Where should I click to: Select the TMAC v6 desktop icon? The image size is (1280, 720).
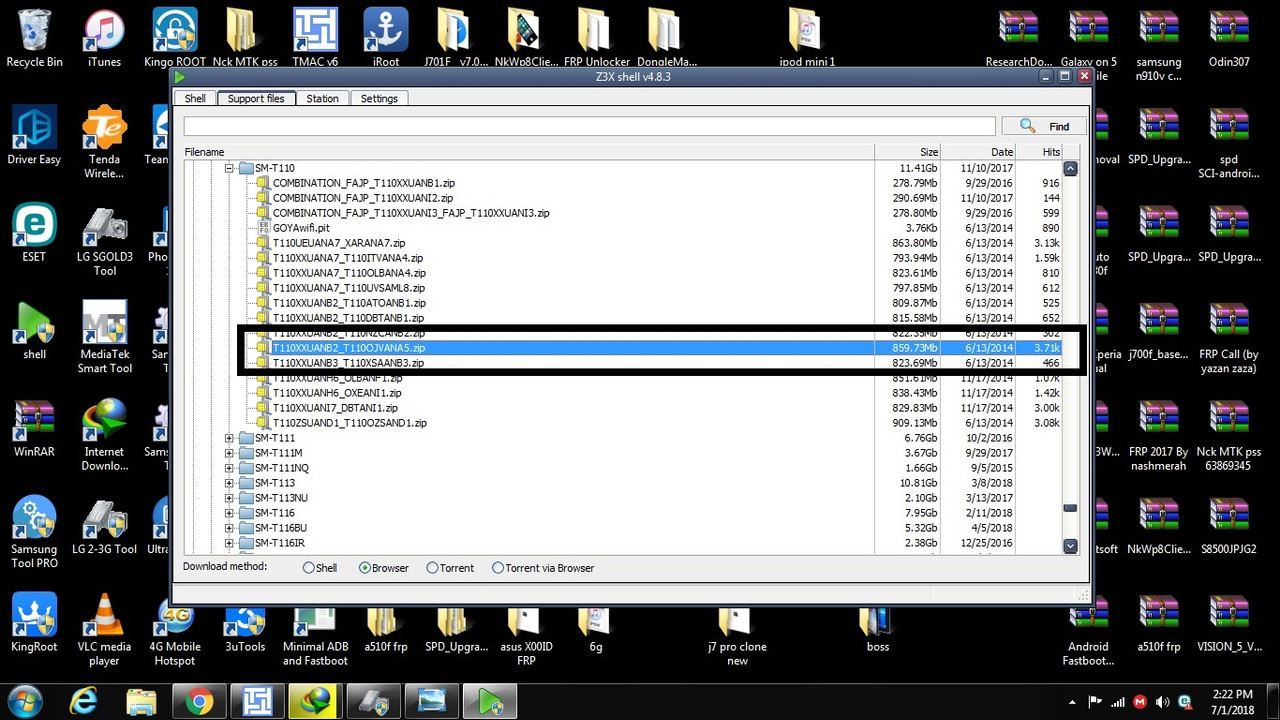pos(315,38)
